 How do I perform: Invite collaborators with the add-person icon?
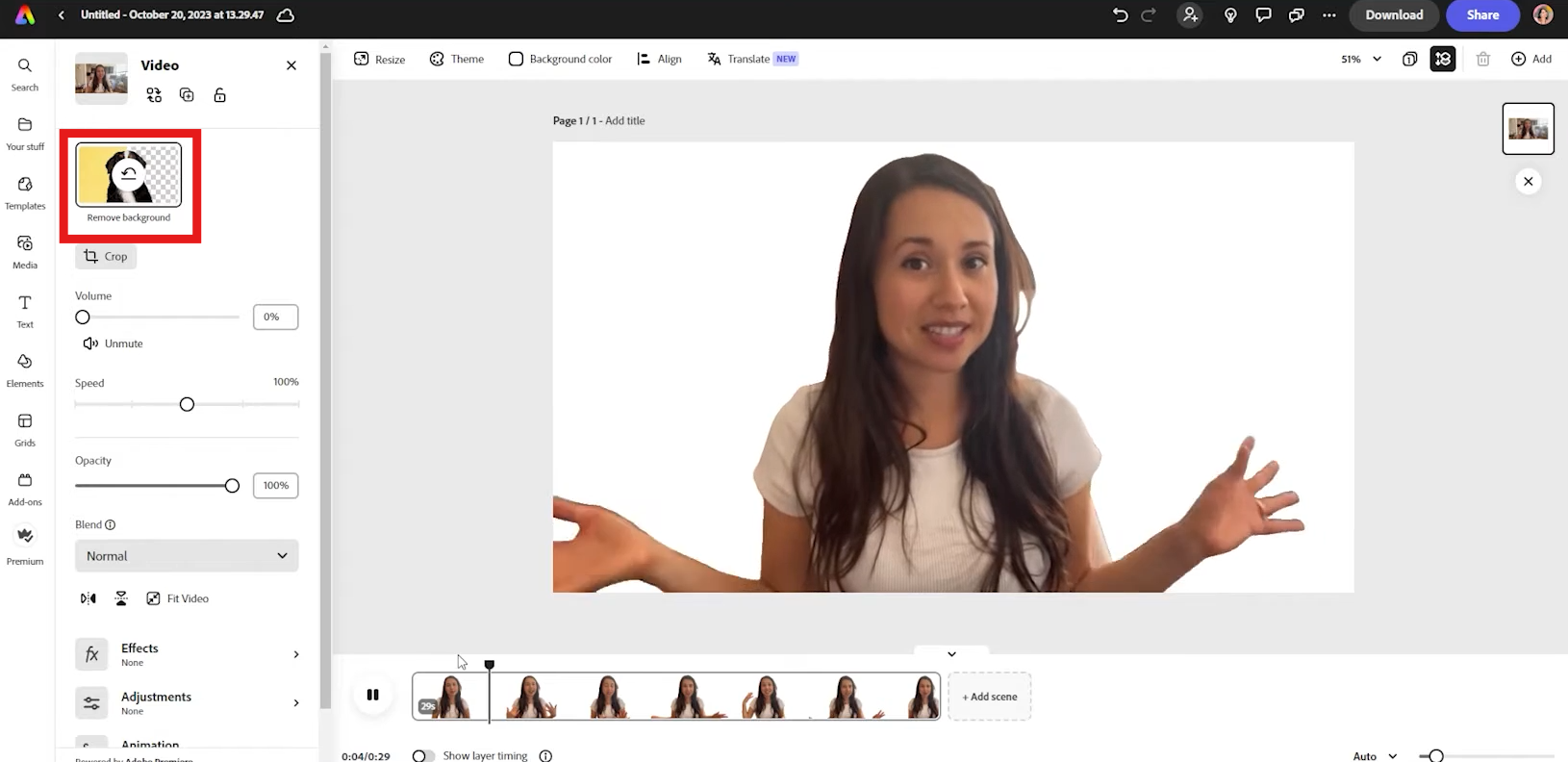click(1190, 15)
